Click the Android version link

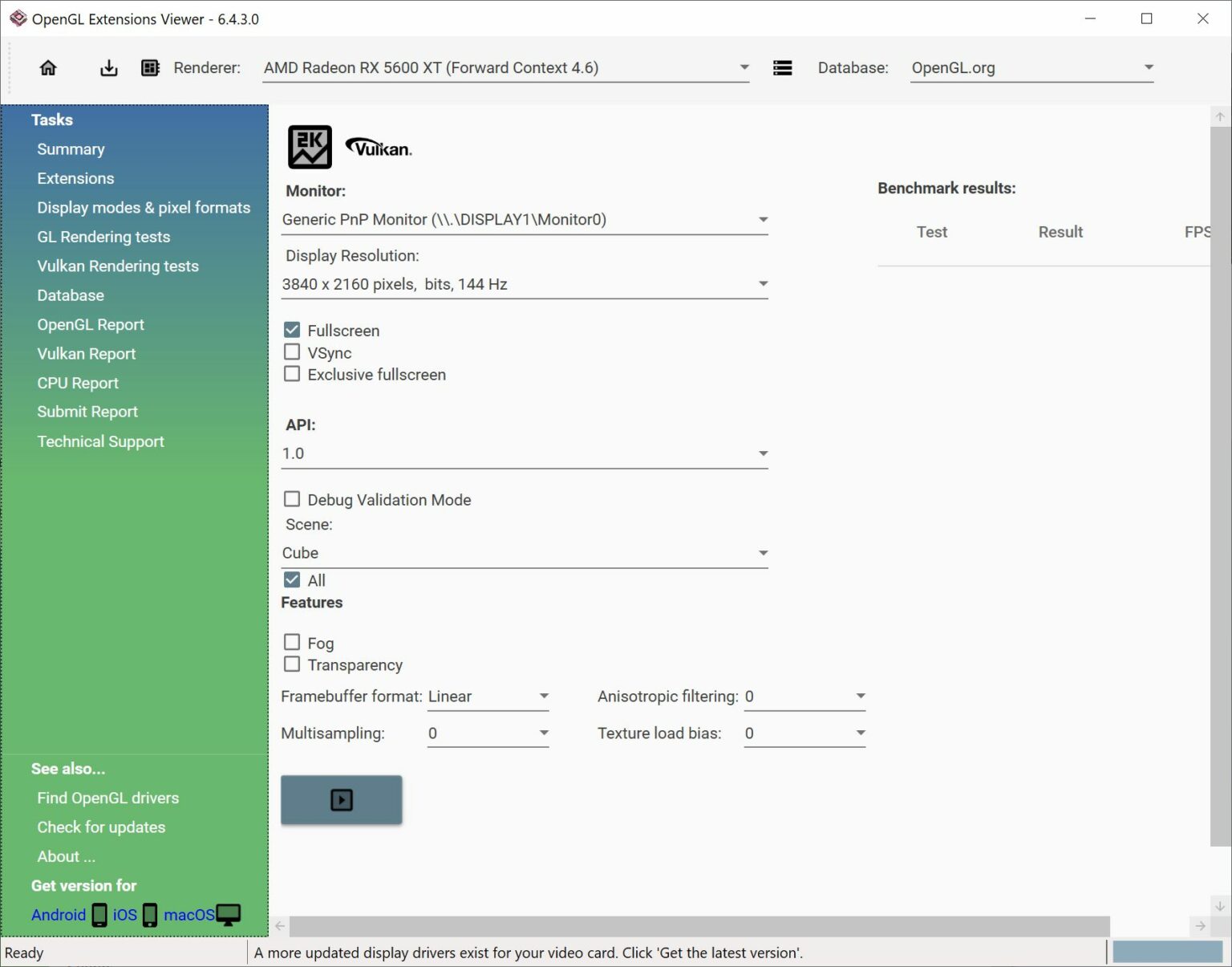click(59, 915)
